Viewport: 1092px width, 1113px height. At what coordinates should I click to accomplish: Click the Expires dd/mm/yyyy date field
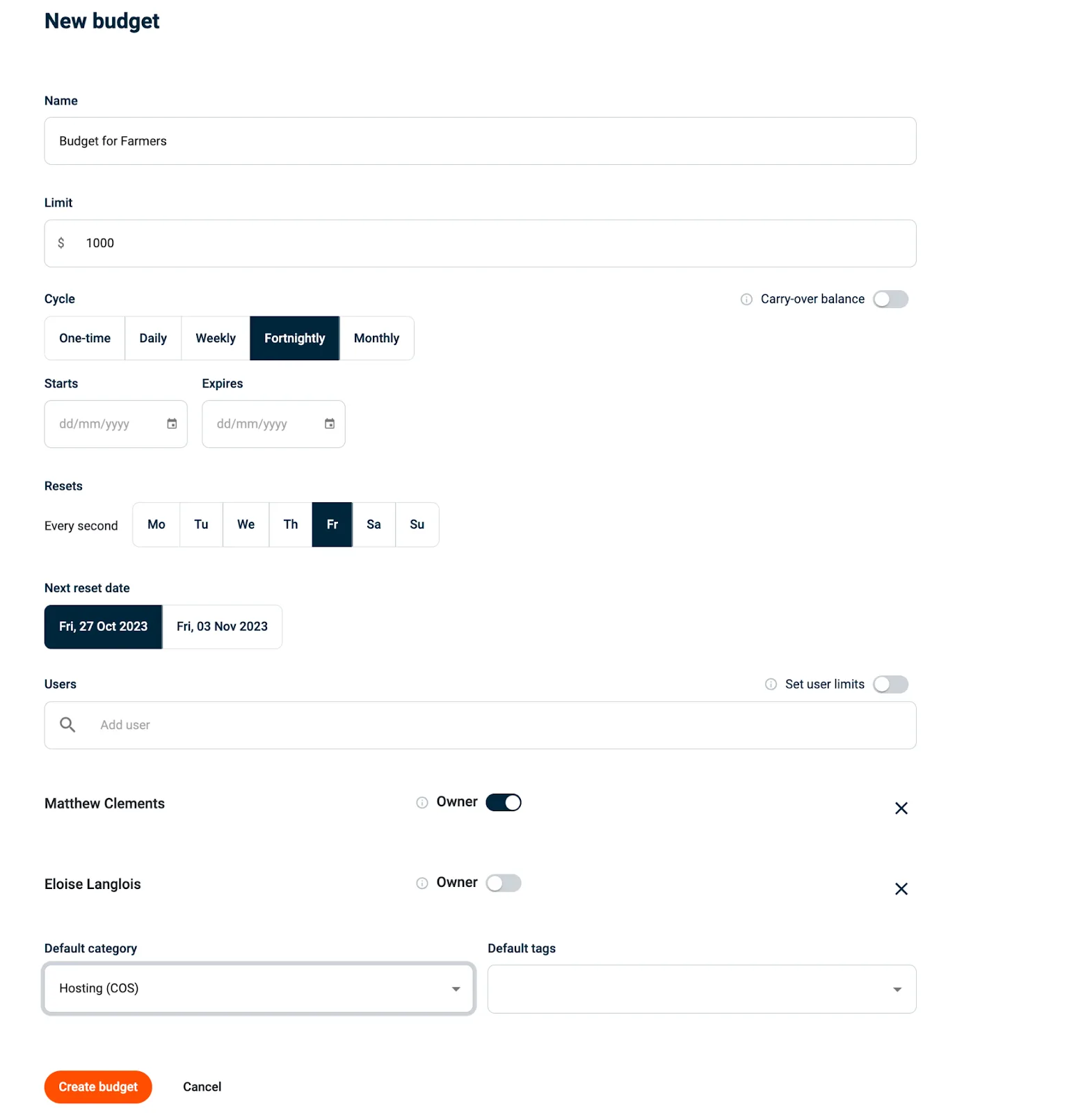(x=273, y=424)
